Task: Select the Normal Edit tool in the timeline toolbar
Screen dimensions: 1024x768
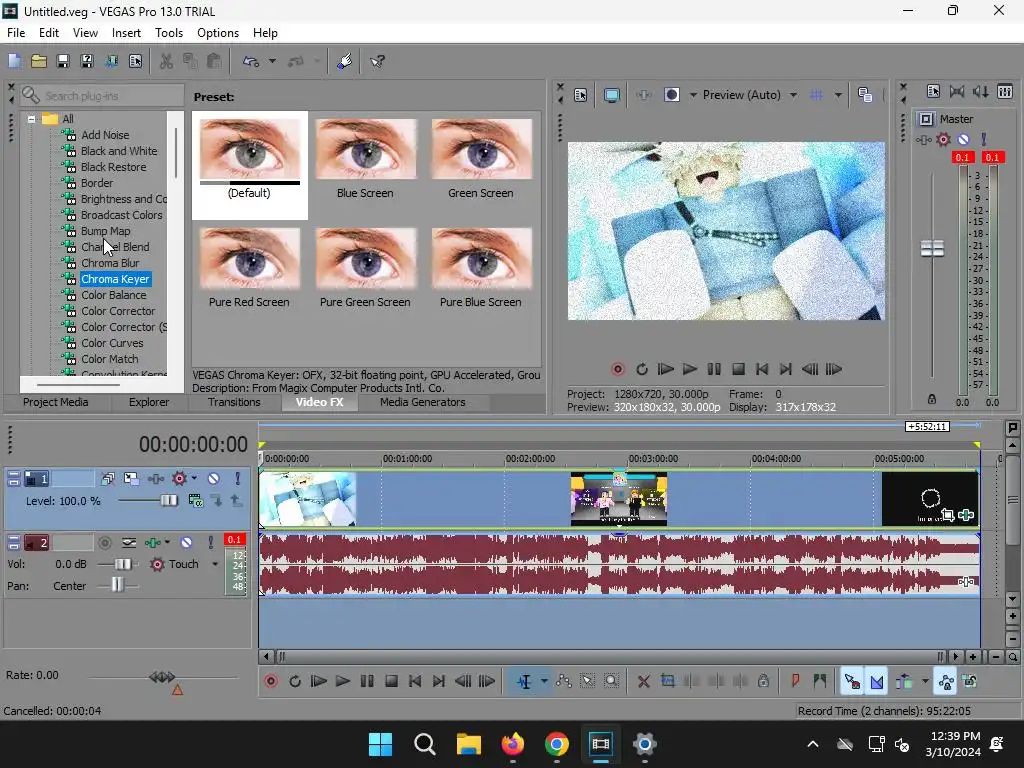Action: coord(524,681)
